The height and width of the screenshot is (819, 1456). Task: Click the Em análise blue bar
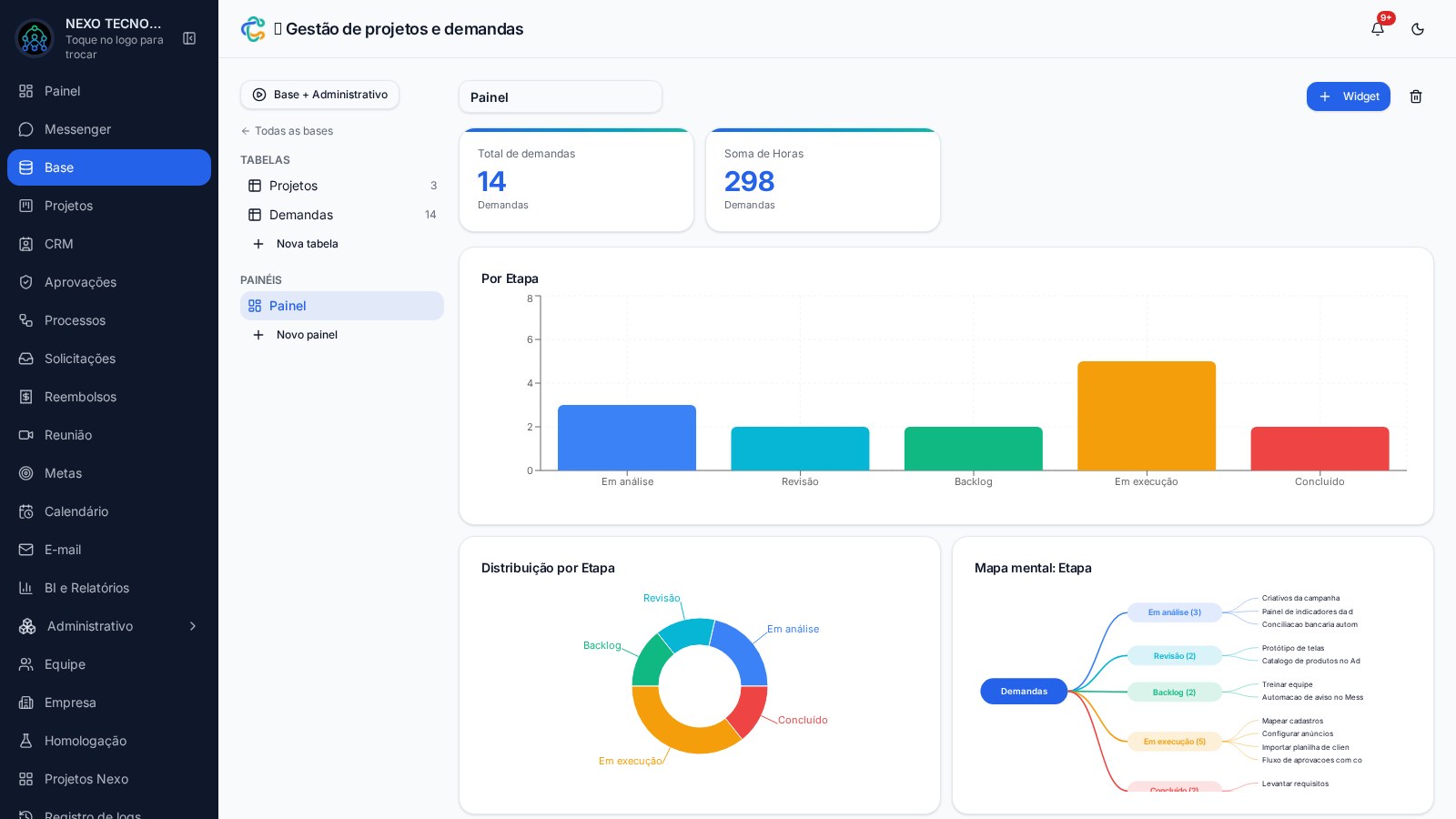click(627, 438)
